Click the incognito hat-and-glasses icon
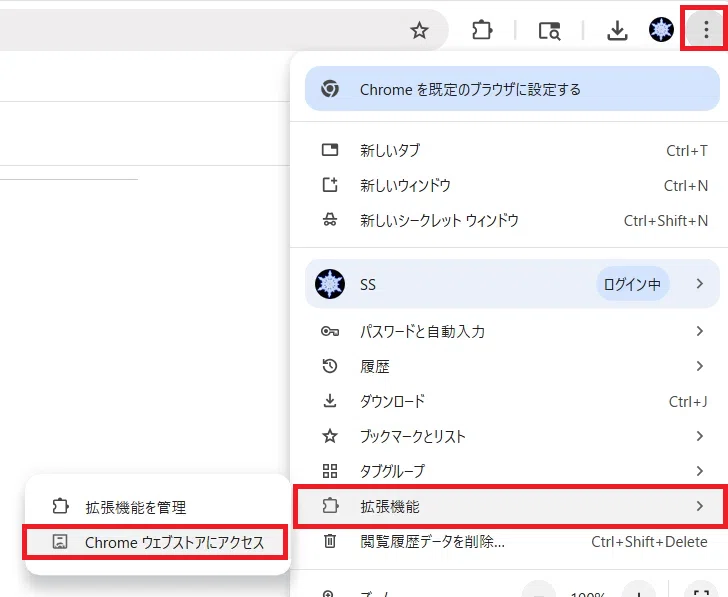 click(x=330, y=220)
